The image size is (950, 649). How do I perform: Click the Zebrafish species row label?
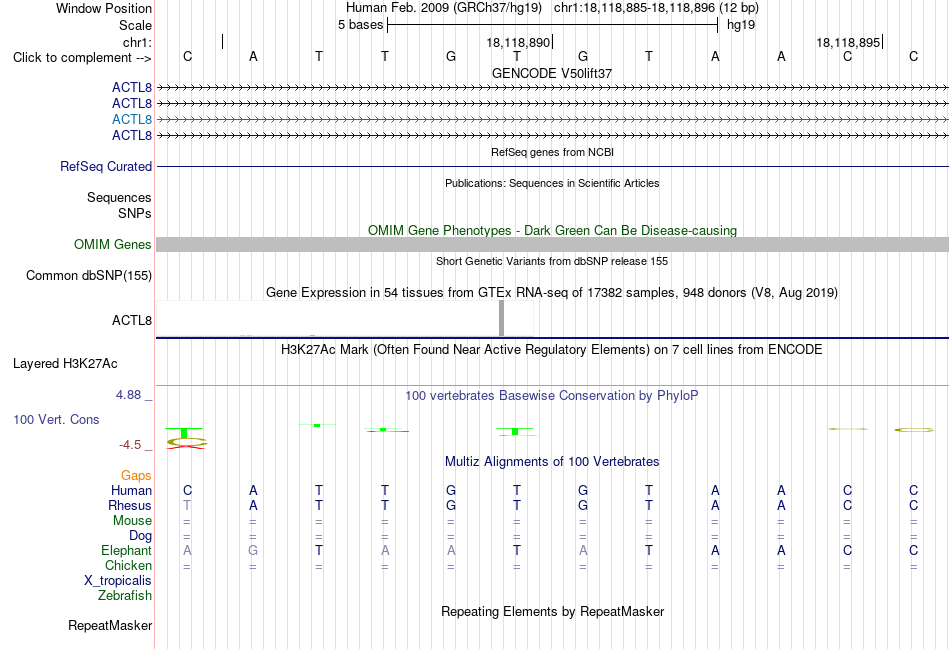tap(125, 596)
